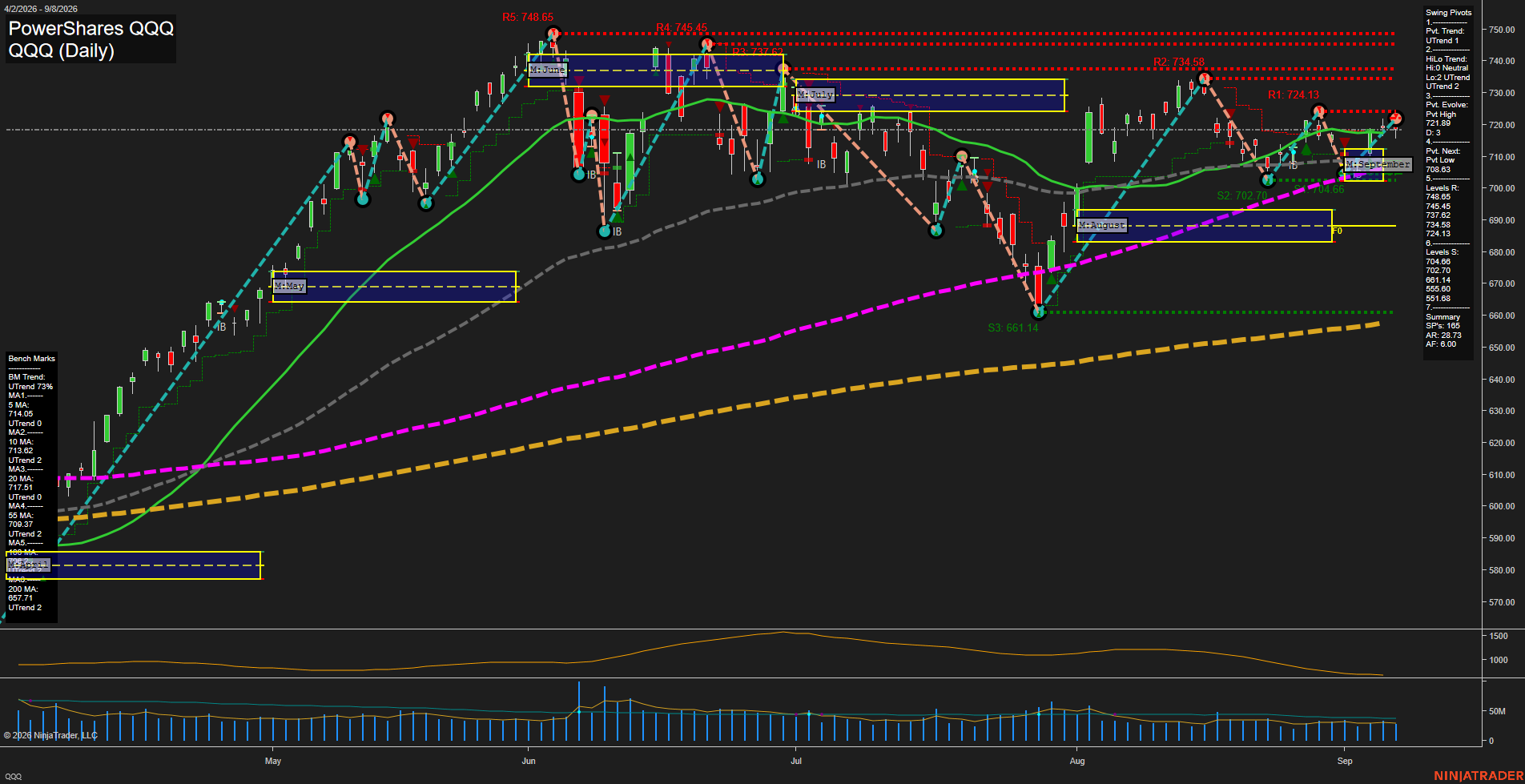The image size is (1525, 784).
Task: Click the M:August monthly range label
Action: (1102, 226)
